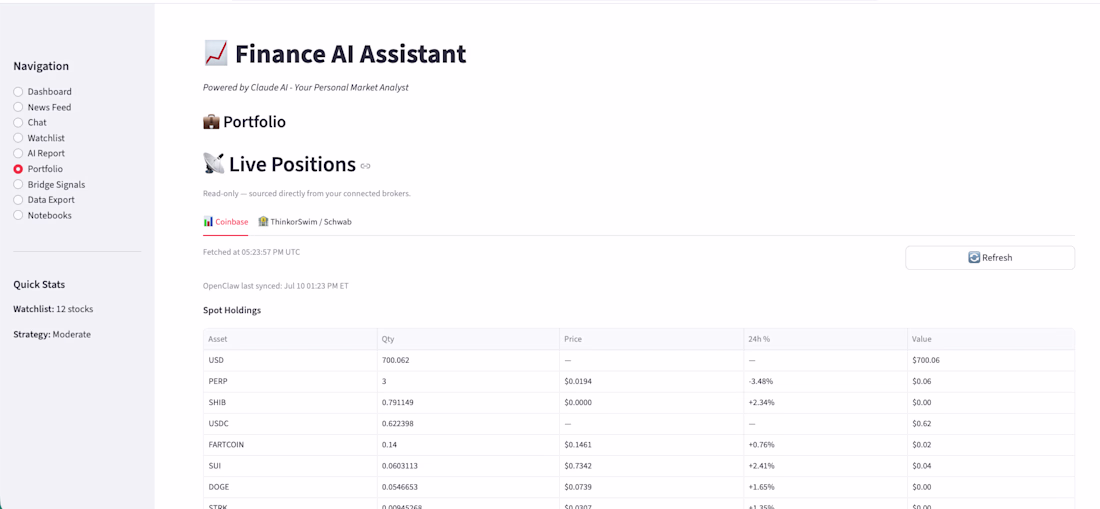The image size is (1100, 509).
Task: Click the briefcase icon beside Portfolio heading
Action: 211,122
